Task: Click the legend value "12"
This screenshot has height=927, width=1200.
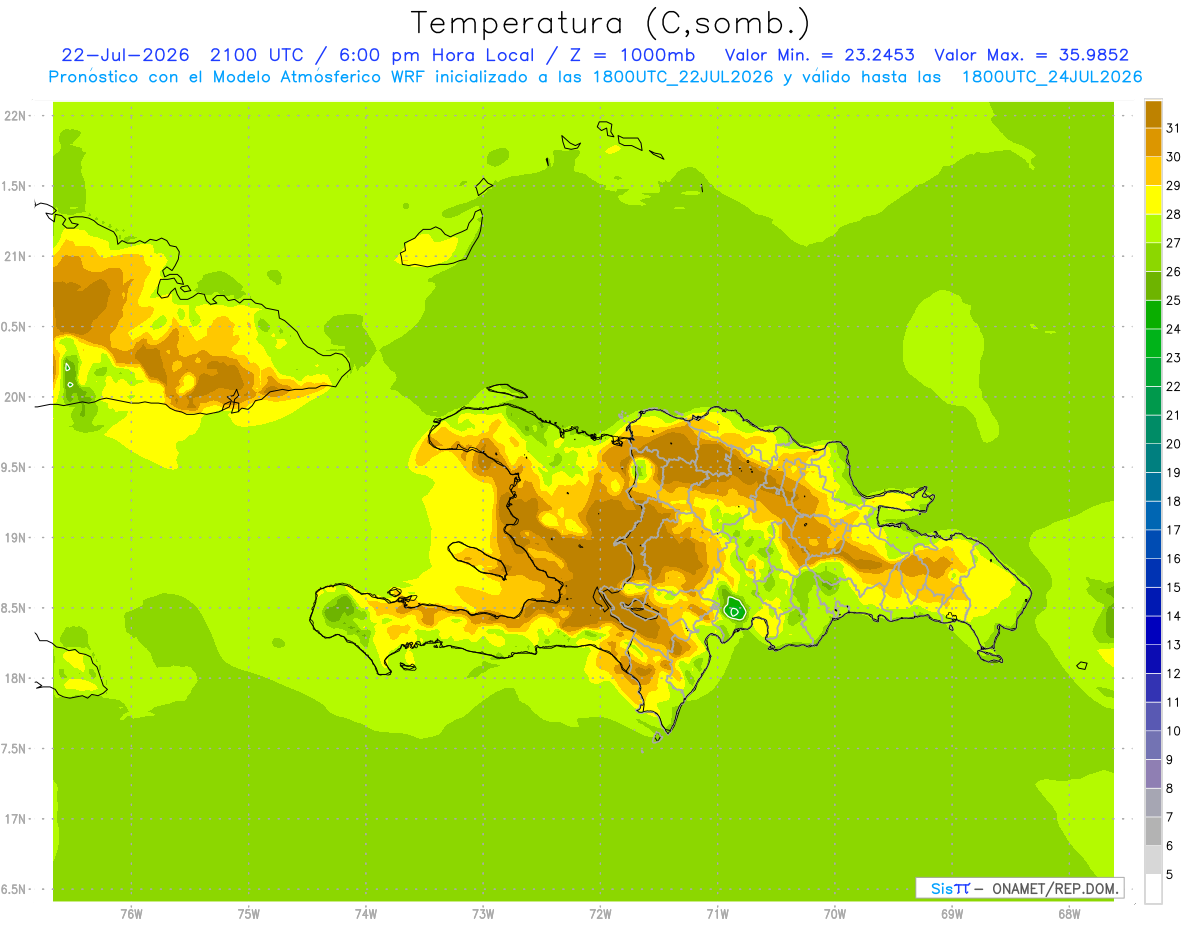Action: coord(1174,673)
